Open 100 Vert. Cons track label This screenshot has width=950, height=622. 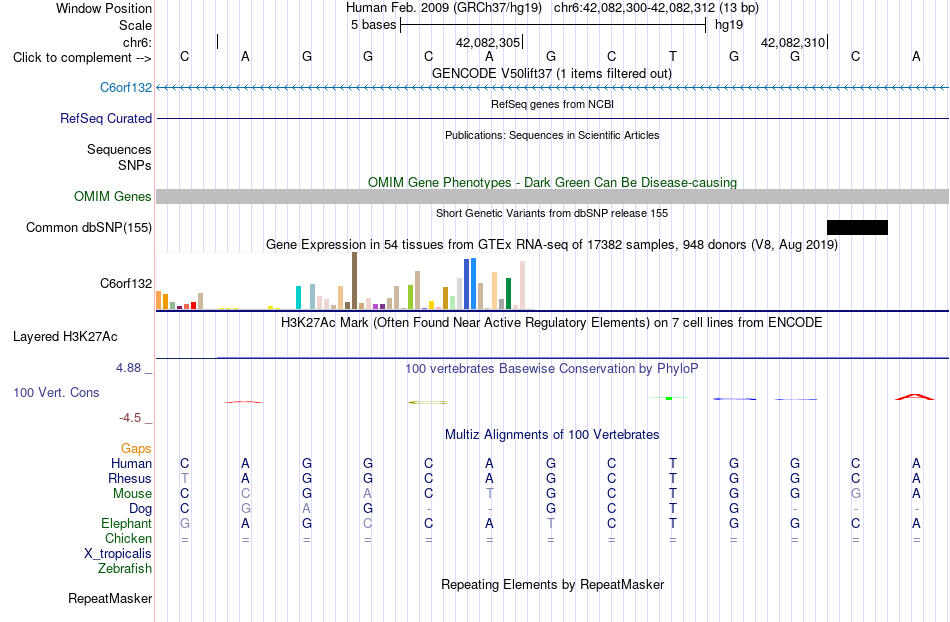56,392
